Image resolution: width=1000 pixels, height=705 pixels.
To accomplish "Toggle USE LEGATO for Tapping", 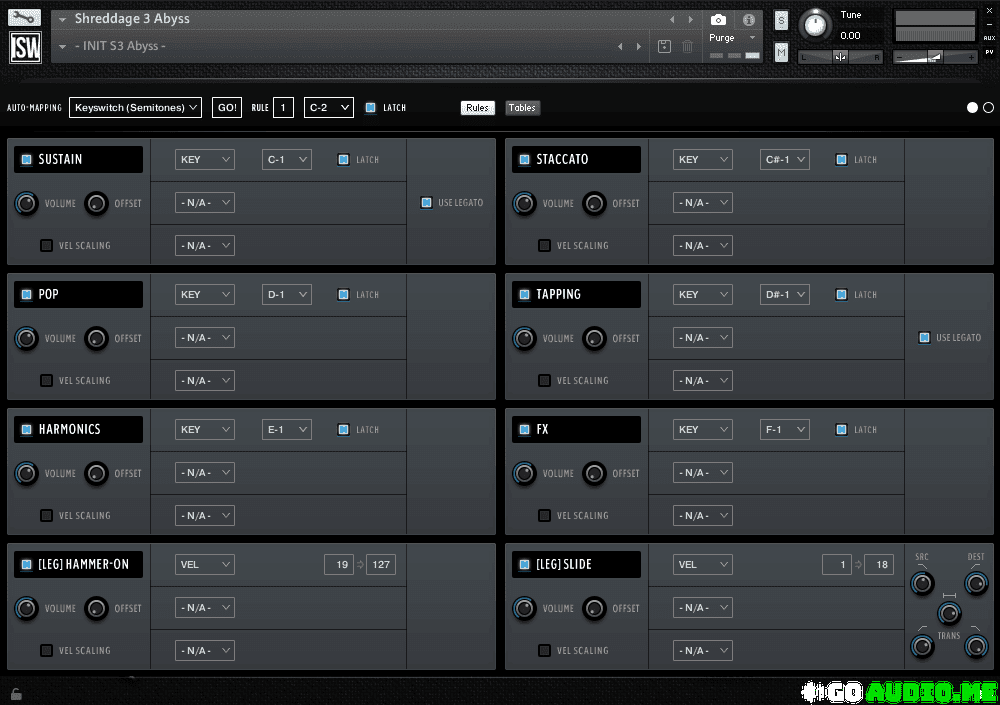I will [924, 338].
